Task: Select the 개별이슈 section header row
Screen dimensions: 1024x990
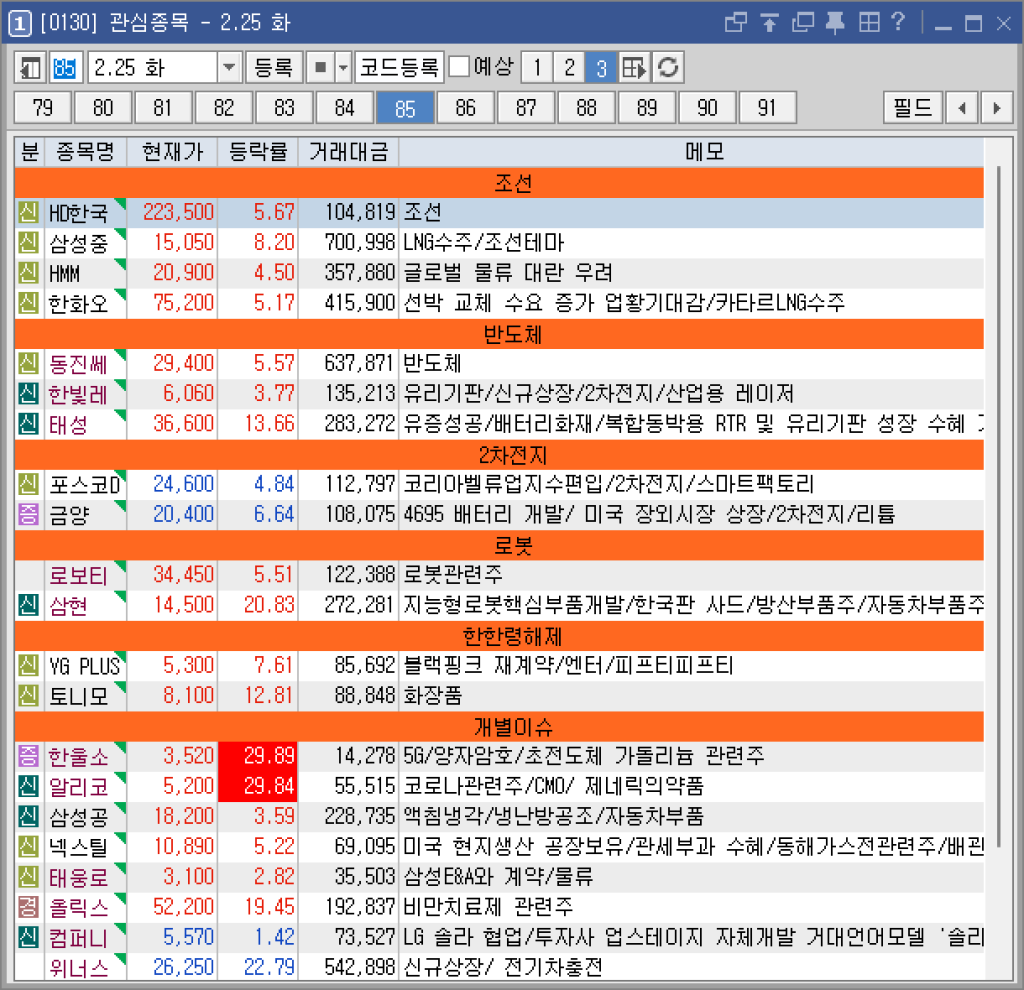Action: pos(499,727)
